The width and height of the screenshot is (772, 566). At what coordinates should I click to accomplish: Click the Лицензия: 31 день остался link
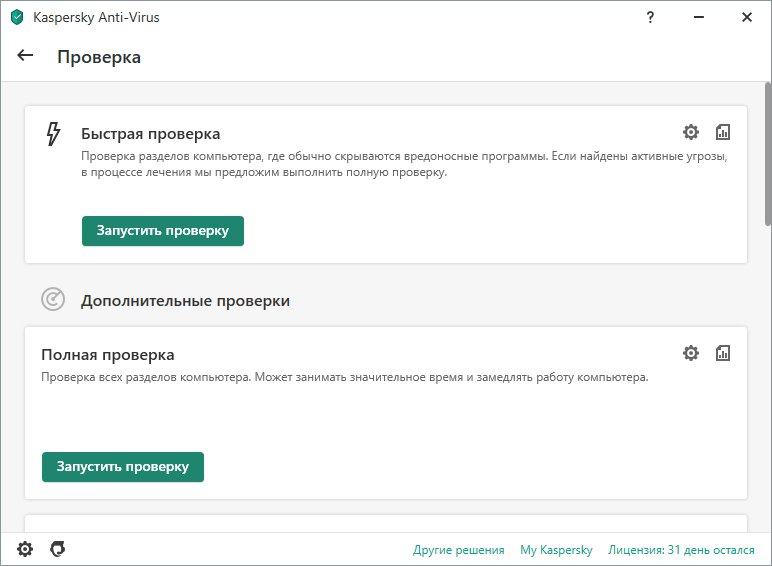coord(680,550)
